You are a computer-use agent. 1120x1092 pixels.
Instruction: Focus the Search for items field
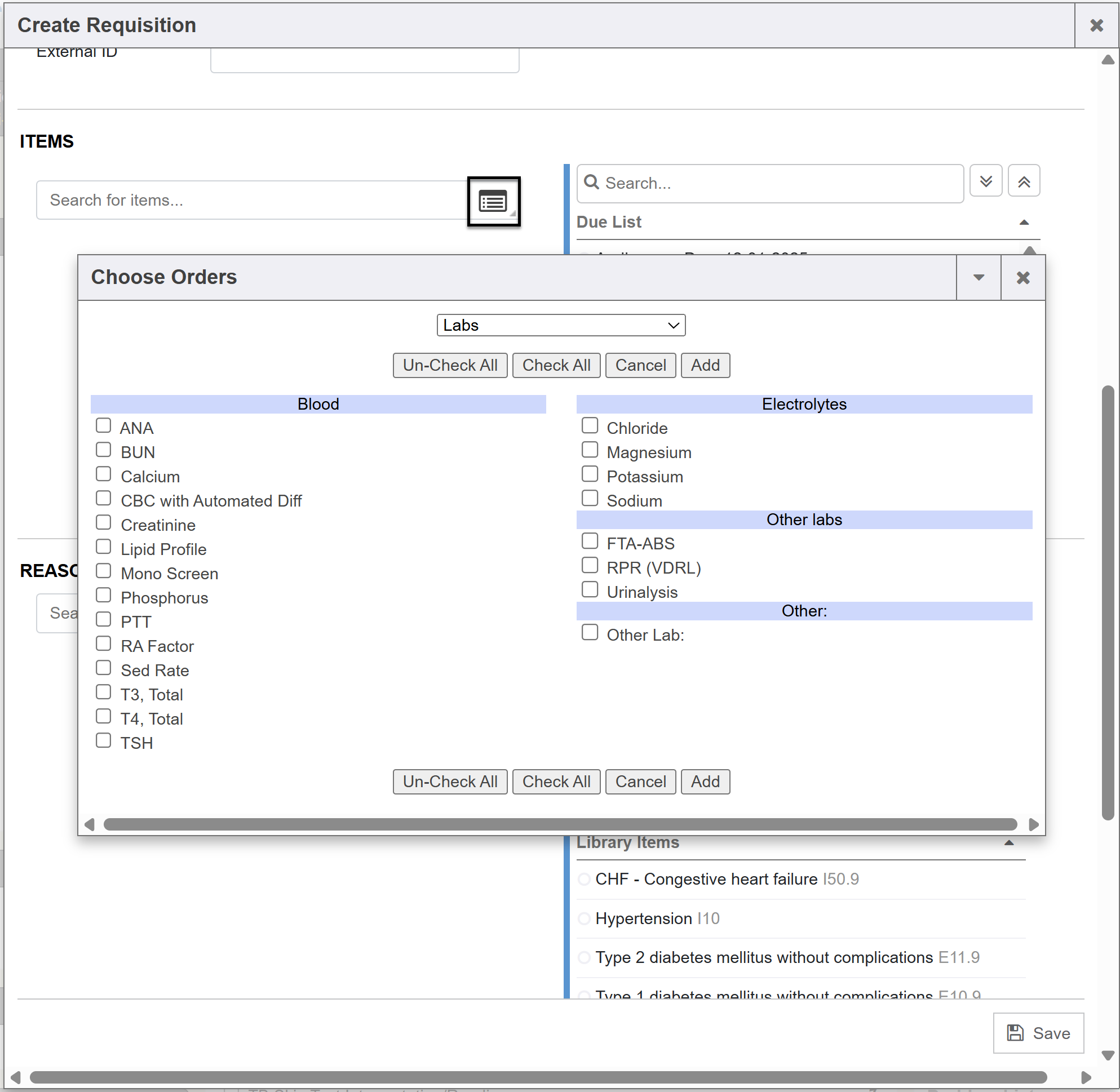click(253, 200)
